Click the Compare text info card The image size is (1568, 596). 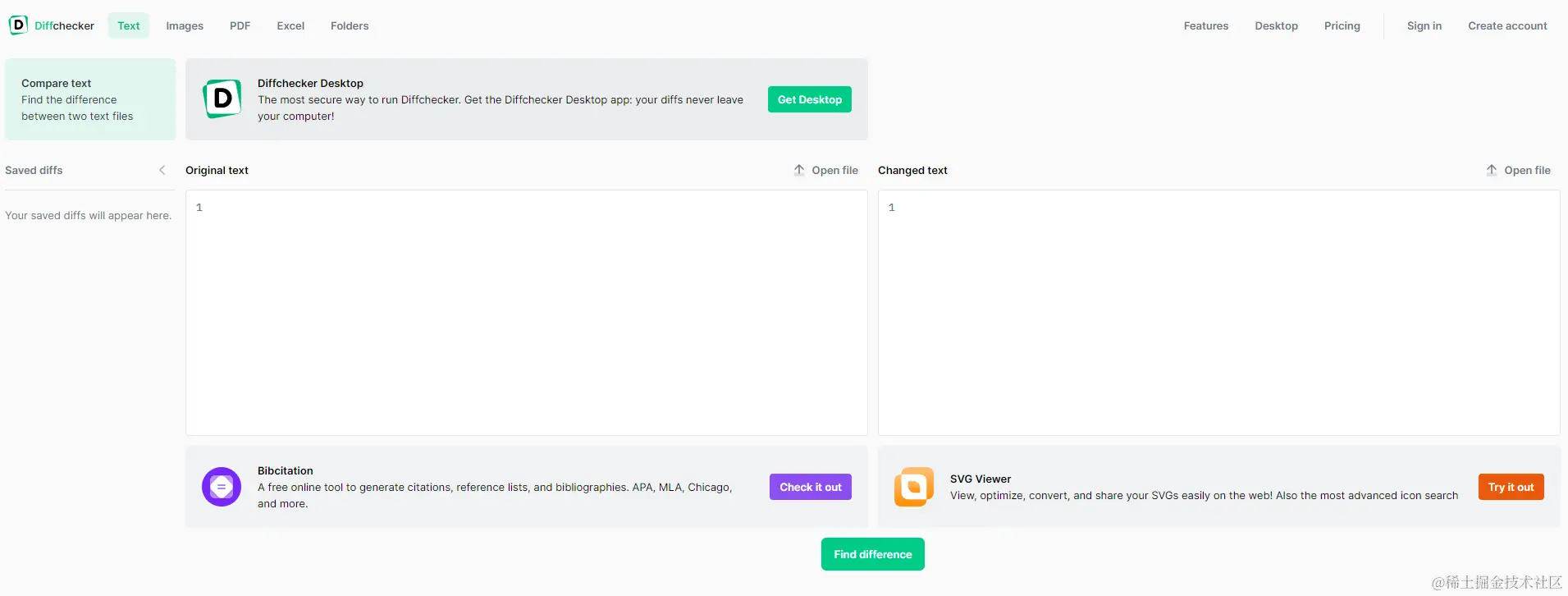pos(90,99)
